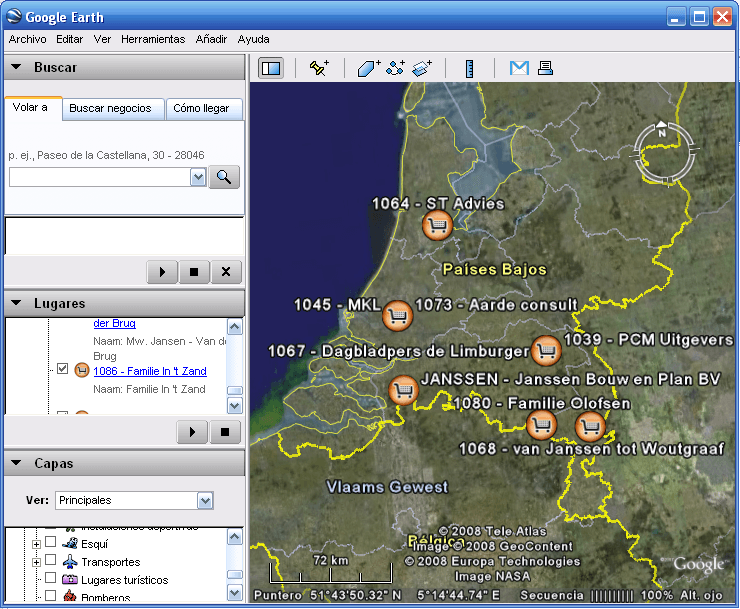Toggle the sidebar panel button

coord(271,68)
